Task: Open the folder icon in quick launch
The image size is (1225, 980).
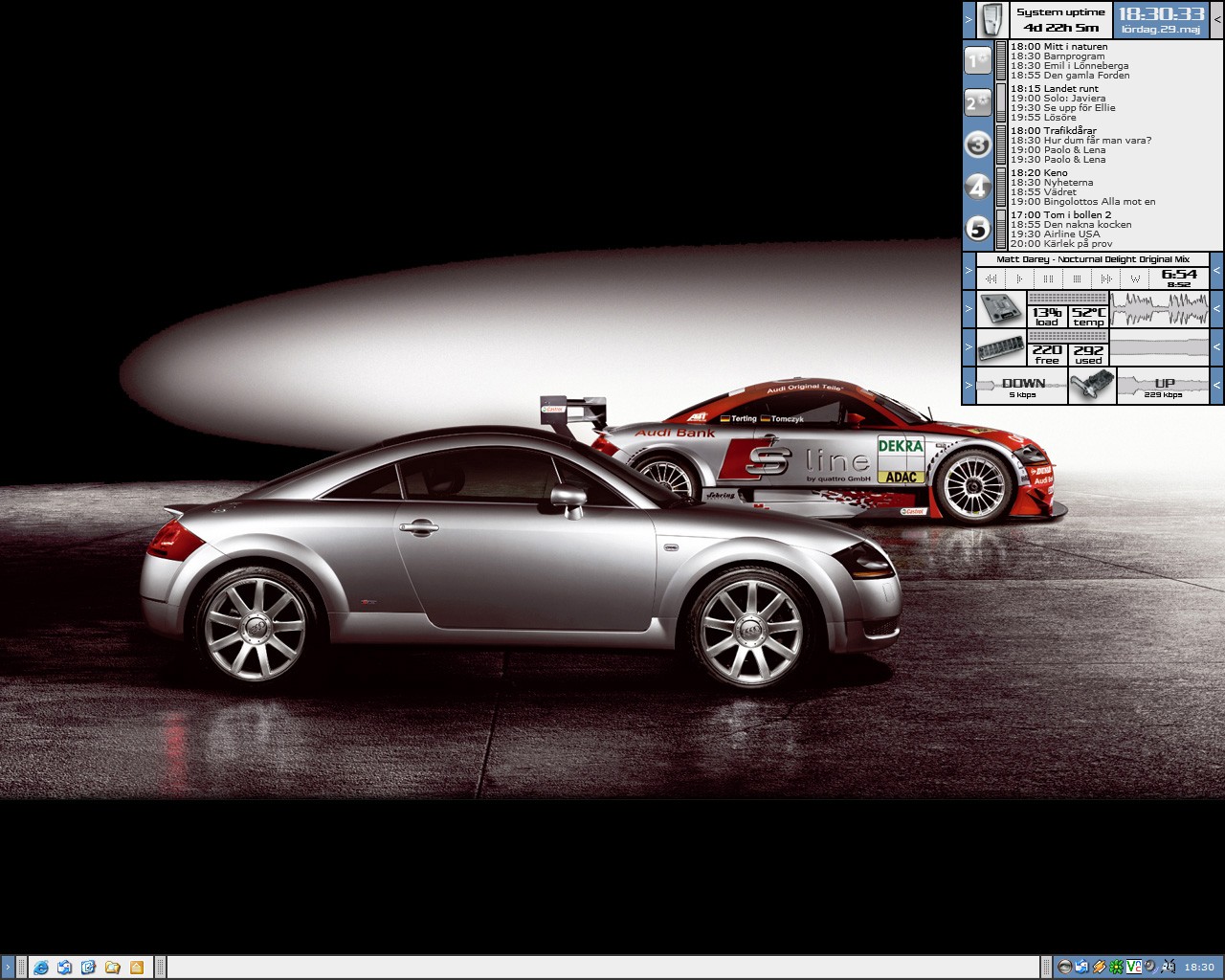Action: 112,968
